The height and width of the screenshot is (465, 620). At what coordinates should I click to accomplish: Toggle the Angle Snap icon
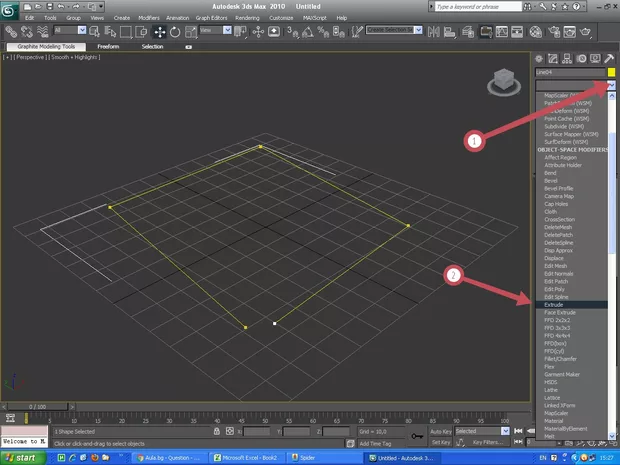click(308, 32)
